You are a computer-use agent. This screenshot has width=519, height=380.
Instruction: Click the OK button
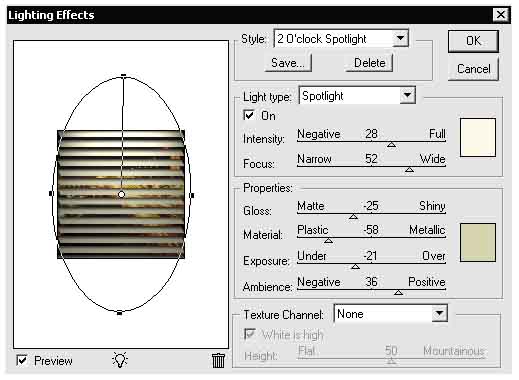pos(473,41)
